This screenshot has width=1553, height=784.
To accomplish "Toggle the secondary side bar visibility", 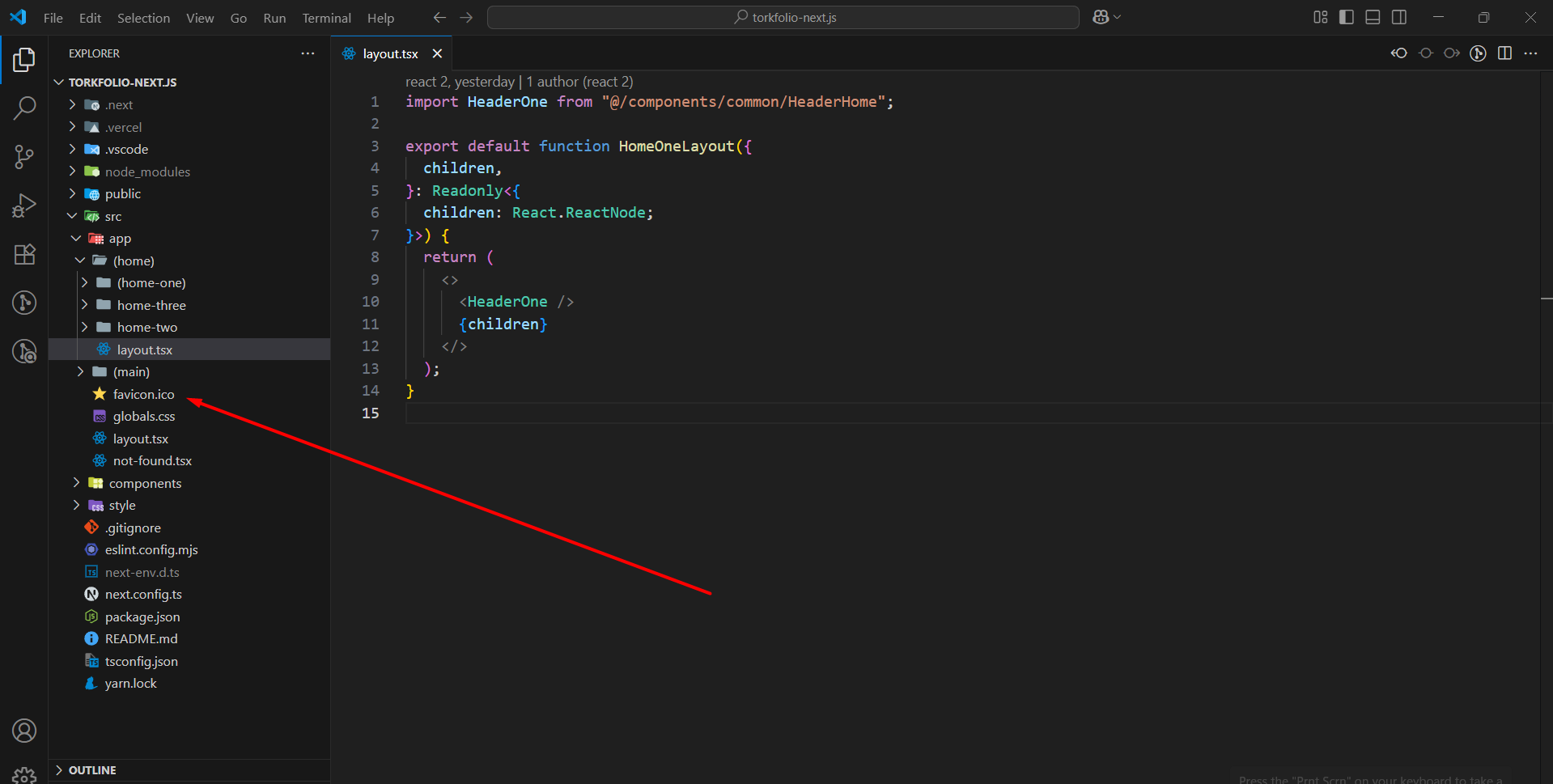I will click(1399, 17).
